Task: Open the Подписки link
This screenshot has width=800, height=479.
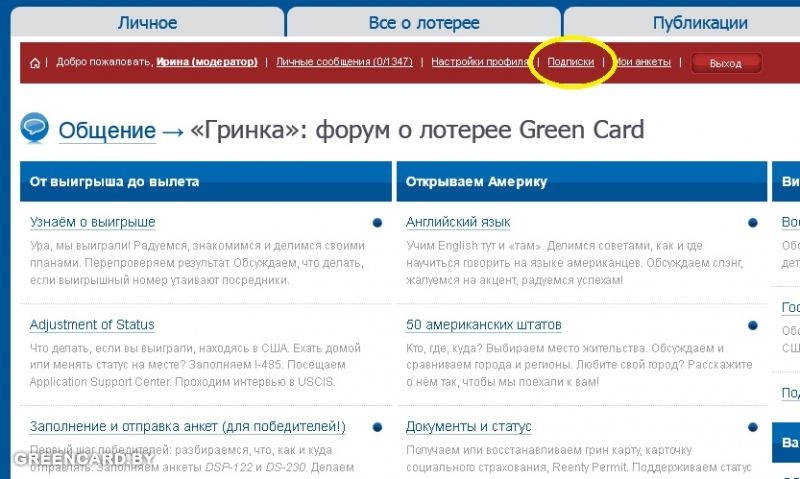Action: pyautogui.click(x=570, y=62)
